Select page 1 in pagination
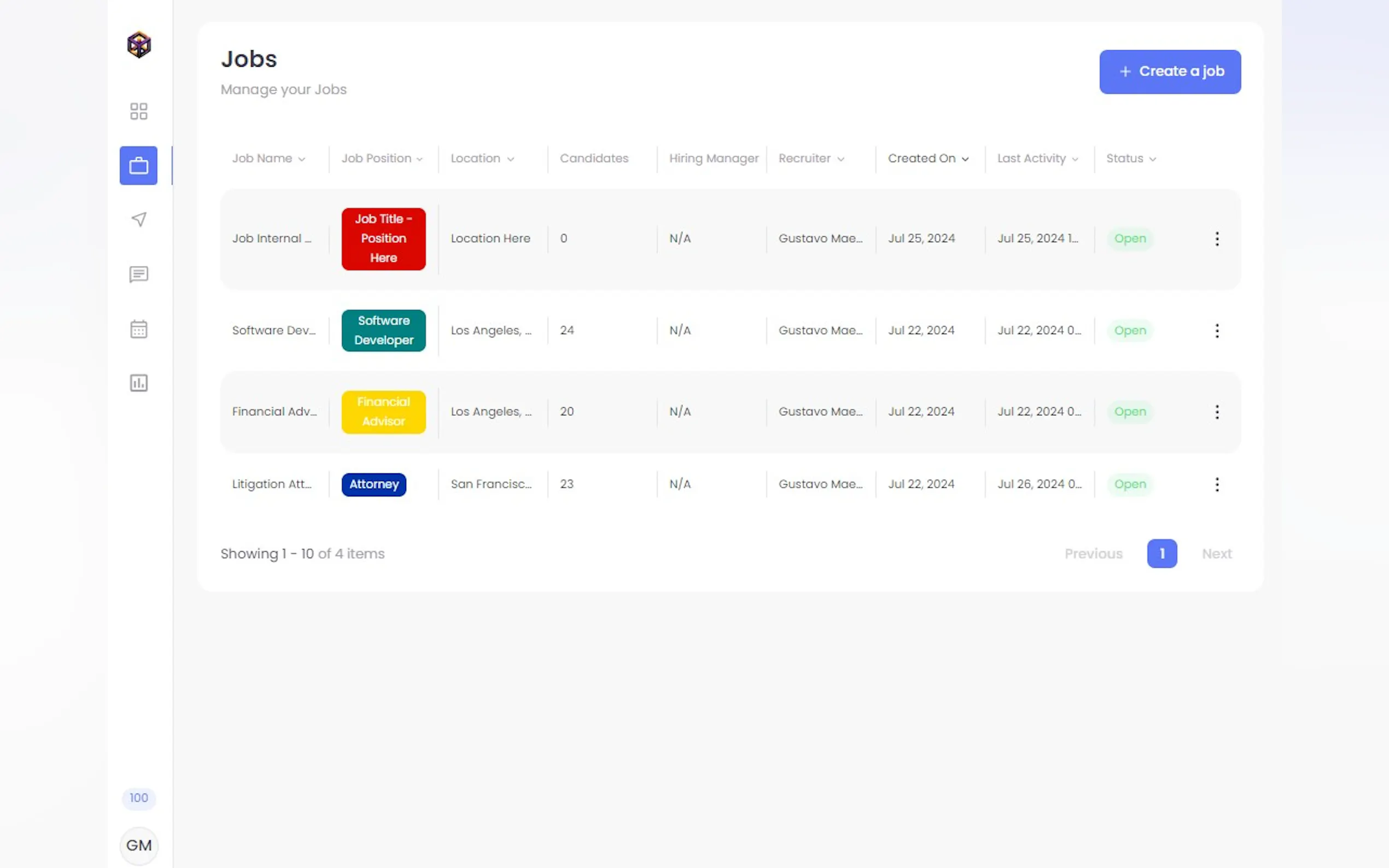 [1162, 553]
